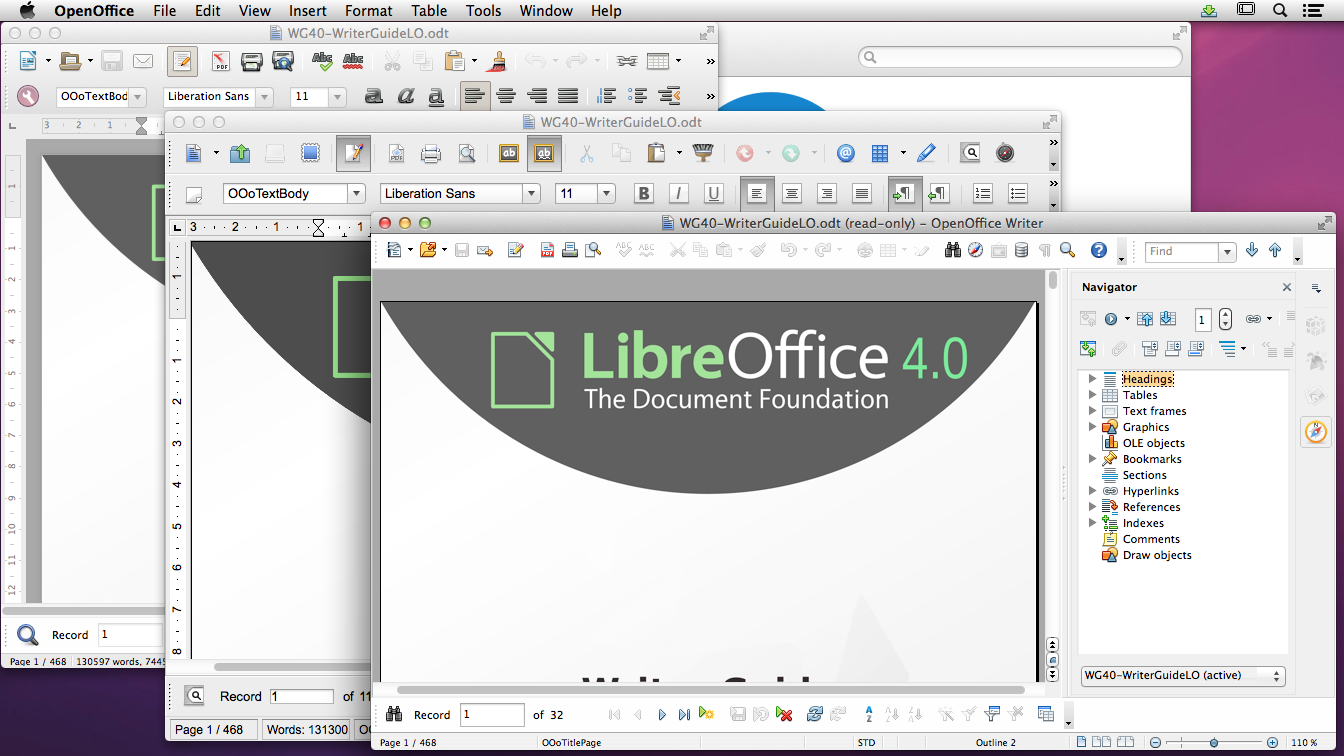Toggle Italic in the middle window

pyautogui.click(x=679, y=194)
